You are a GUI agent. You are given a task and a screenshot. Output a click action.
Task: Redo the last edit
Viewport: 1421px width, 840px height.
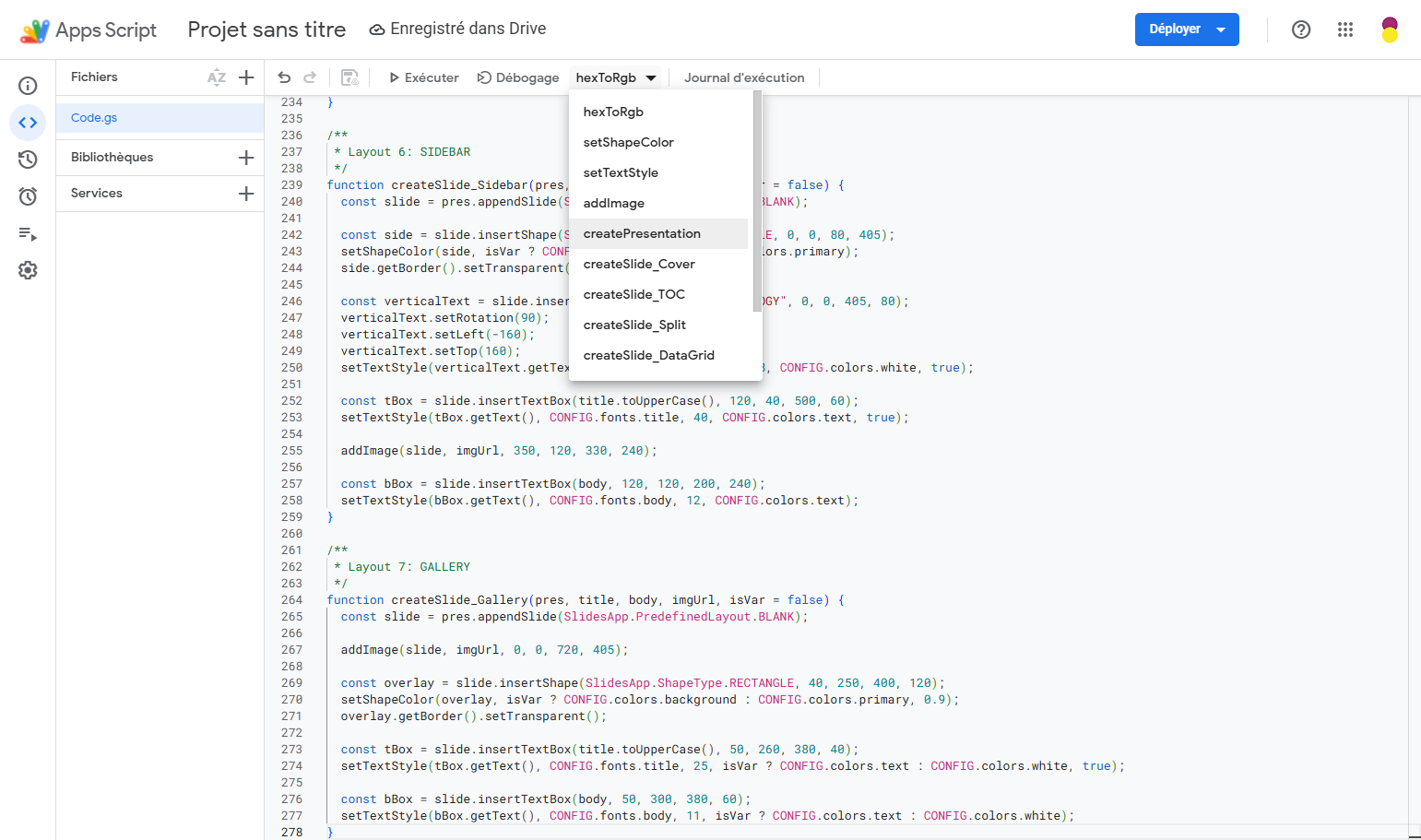[310, 77]
